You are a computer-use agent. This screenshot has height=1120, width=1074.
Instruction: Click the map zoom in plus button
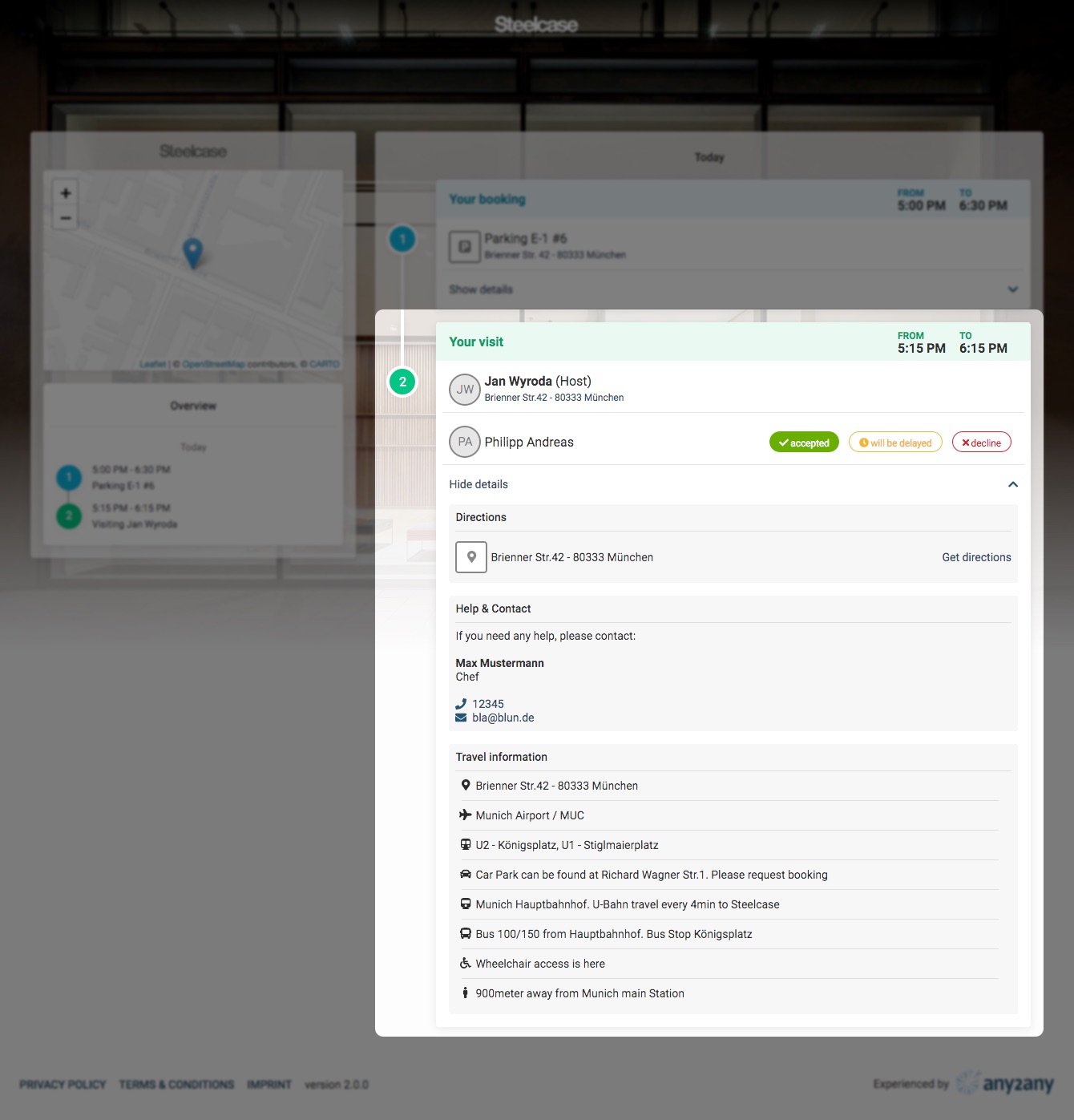[x=66, y=193]
